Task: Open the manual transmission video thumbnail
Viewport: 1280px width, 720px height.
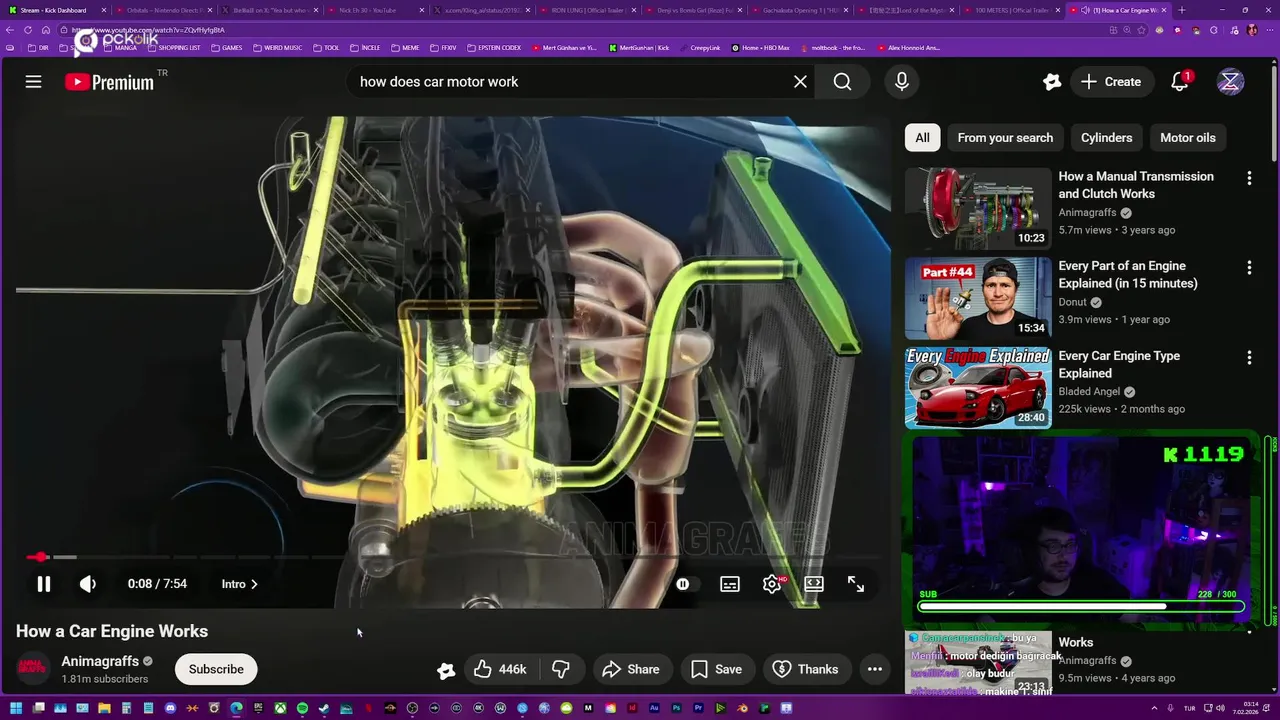Action: click(x=978, y=208)
